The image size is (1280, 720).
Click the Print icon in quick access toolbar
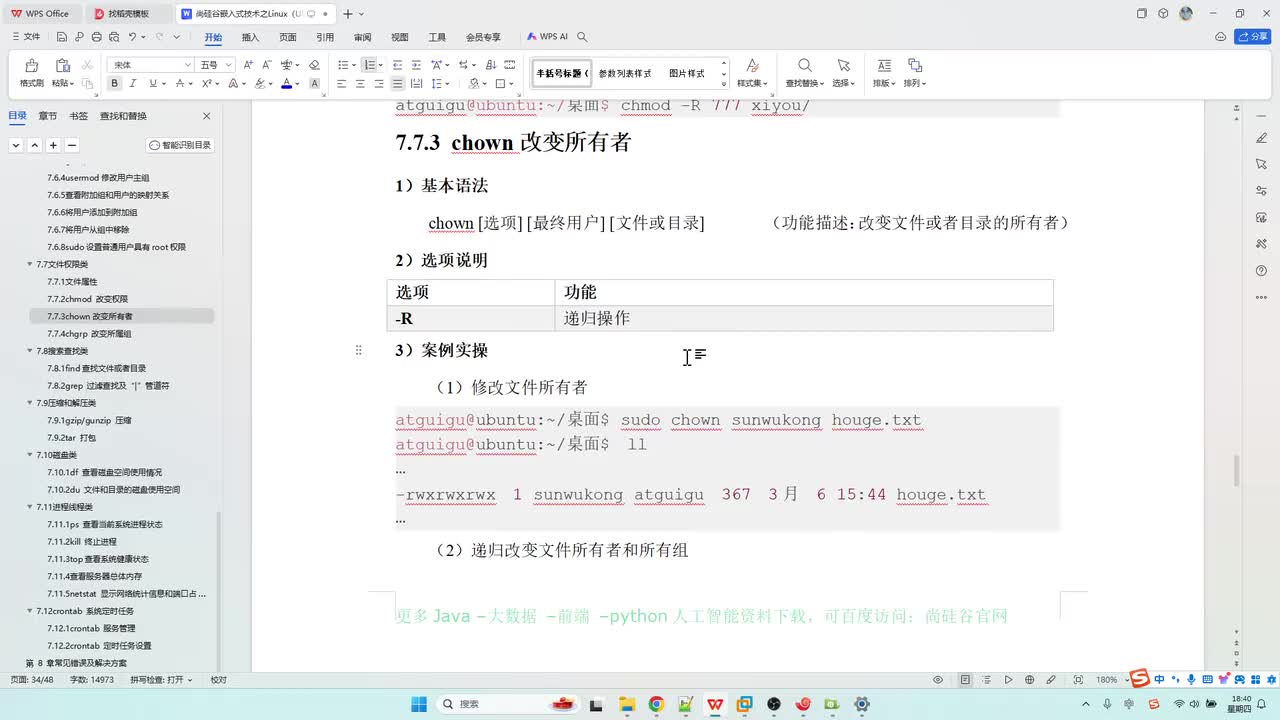coord(96,37)
